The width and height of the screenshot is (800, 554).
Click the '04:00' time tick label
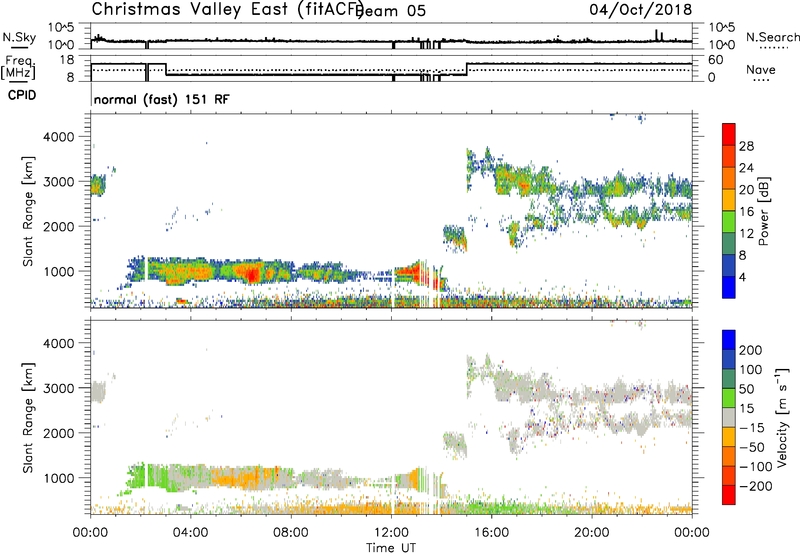click(191, 533)
